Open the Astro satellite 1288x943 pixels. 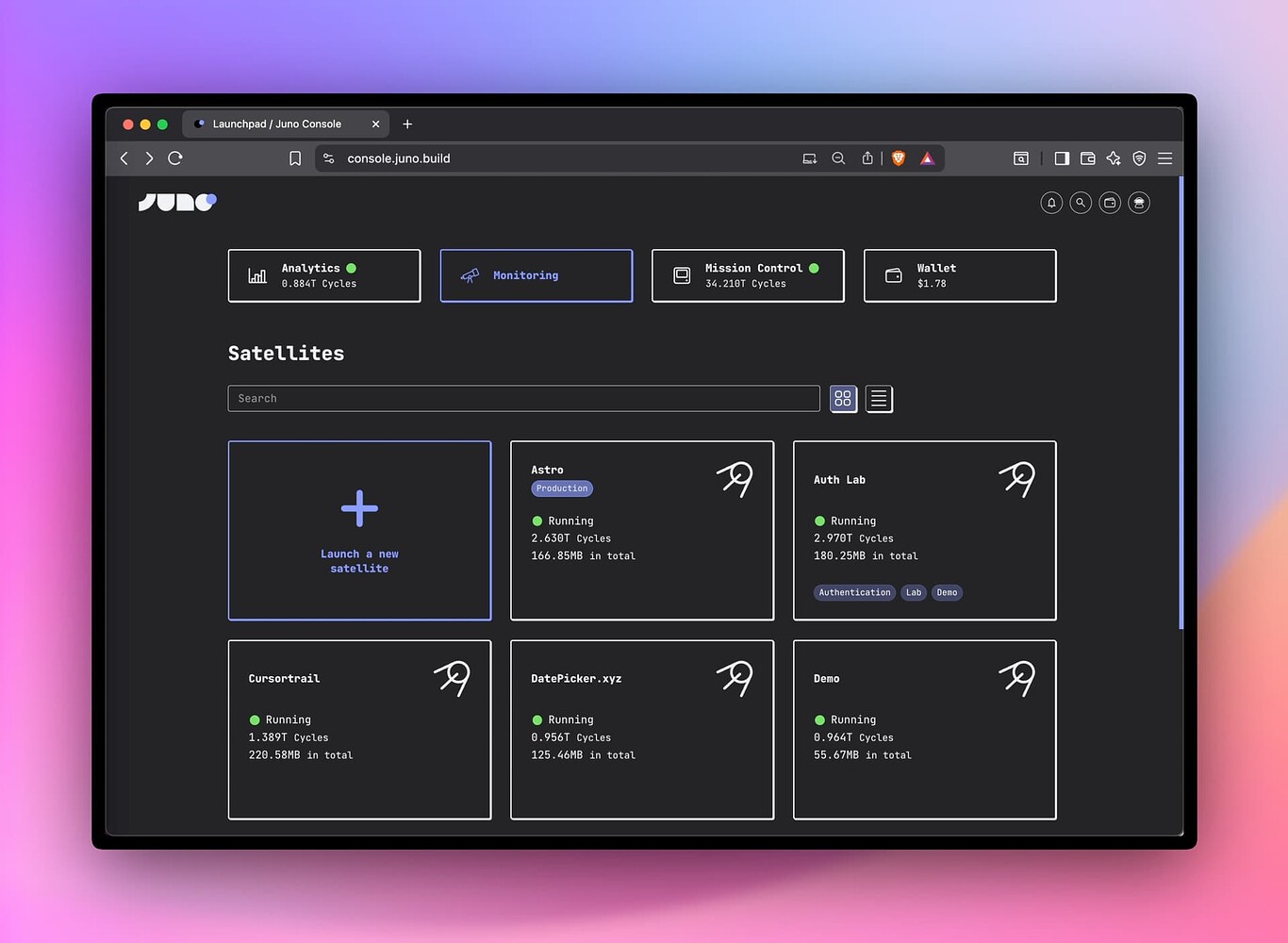click(x=642, y=530)
